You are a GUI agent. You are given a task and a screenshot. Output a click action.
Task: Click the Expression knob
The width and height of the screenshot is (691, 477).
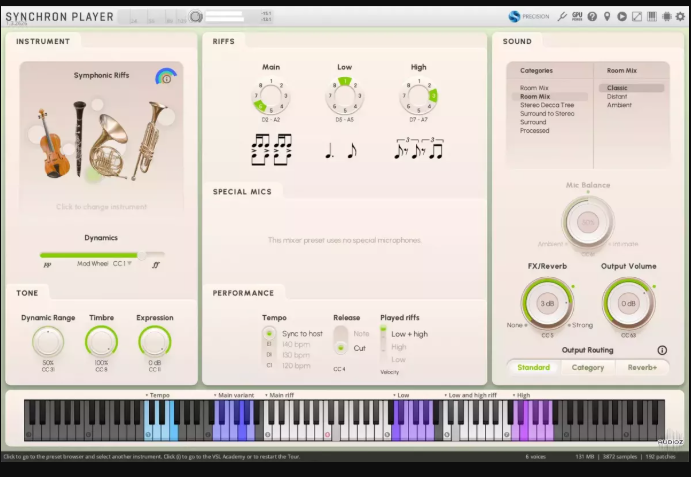155,342
